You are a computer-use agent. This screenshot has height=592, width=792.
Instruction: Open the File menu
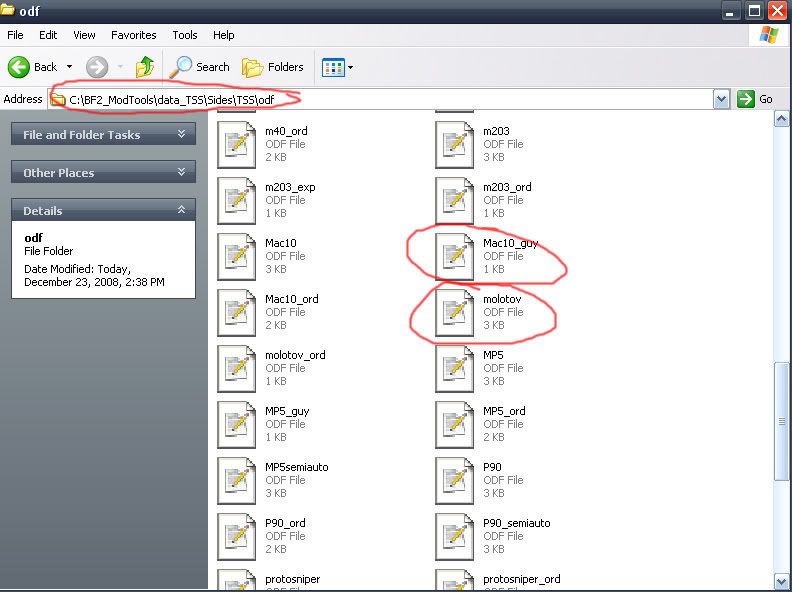coord(15,35)
